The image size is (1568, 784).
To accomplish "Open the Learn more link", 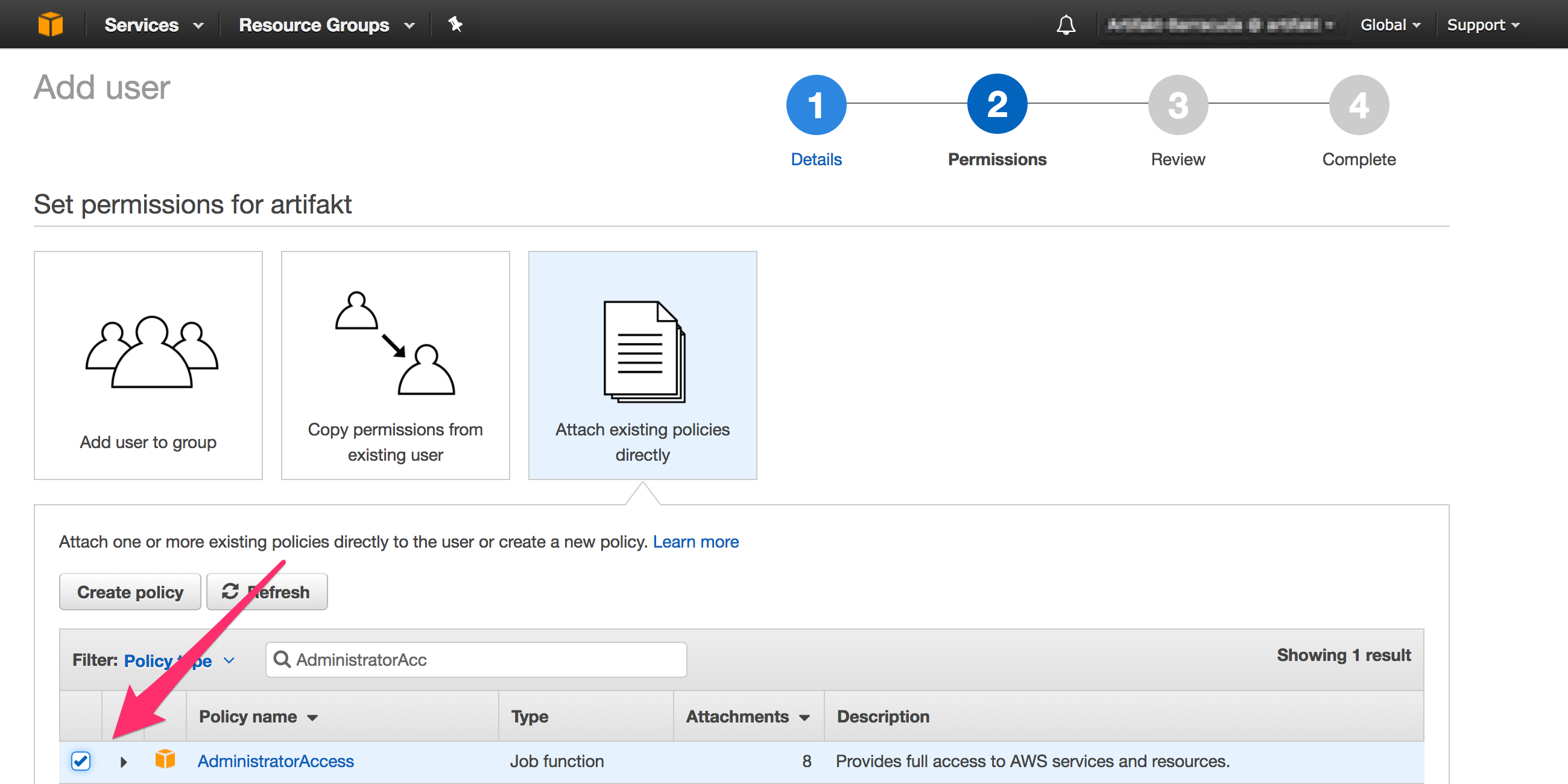I will (696, 542).
